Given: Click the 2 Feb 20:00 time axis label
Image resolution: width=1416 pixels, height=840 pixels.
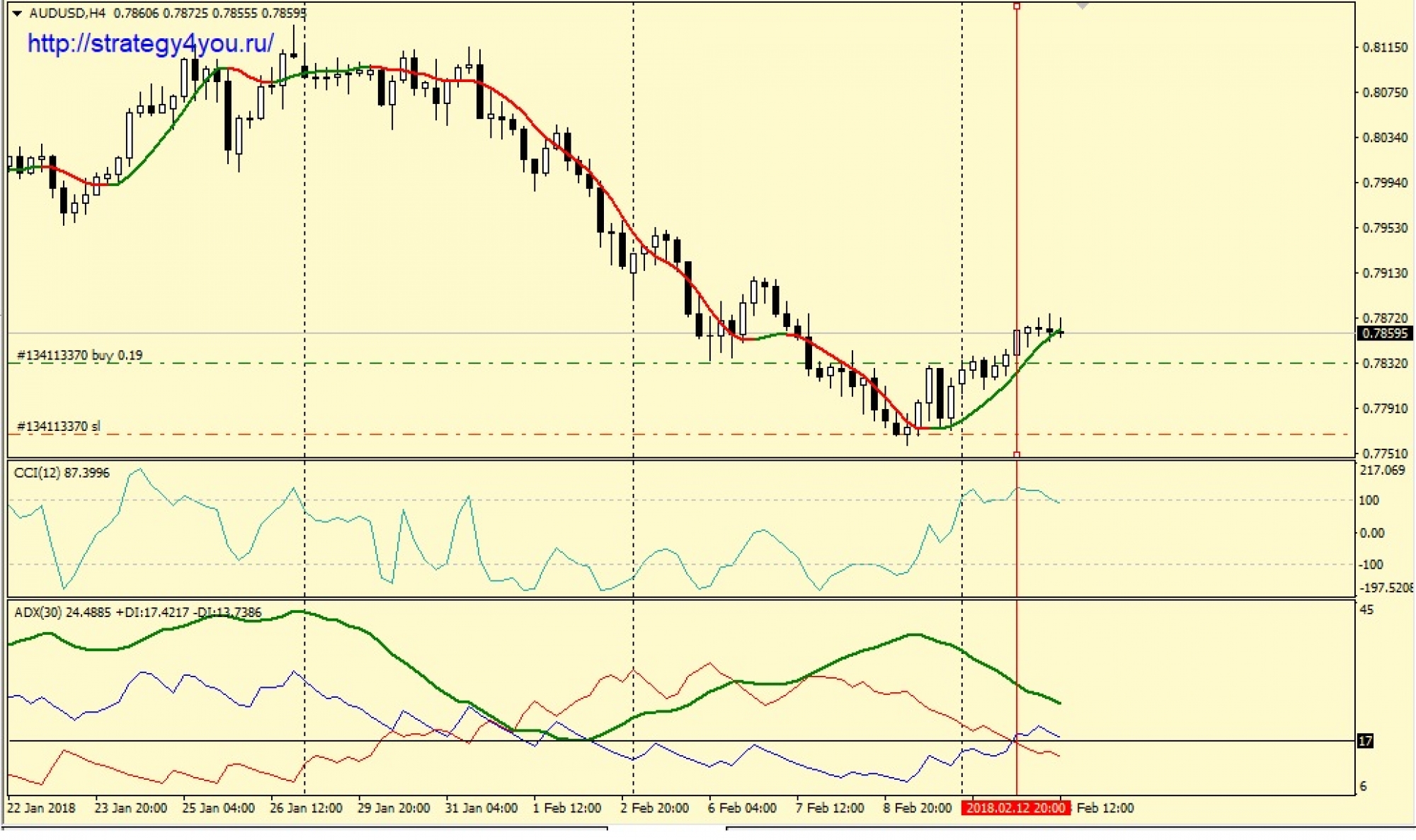Looking at the screenshot, I should pos(654,808).
